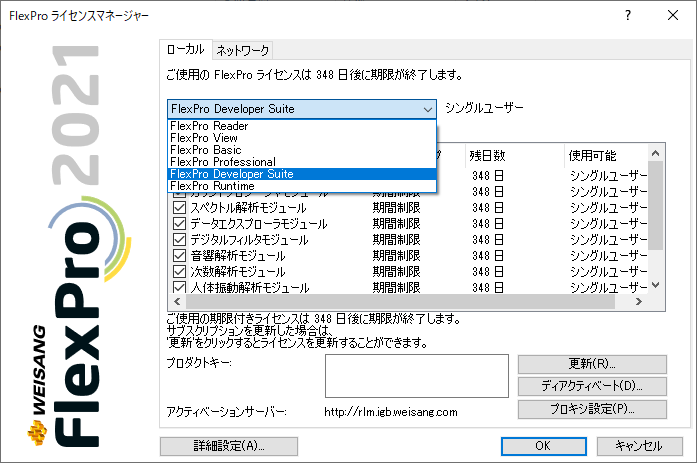Click ディアクティベート(D)... button
697x463 pixels.
coord(592,386)
